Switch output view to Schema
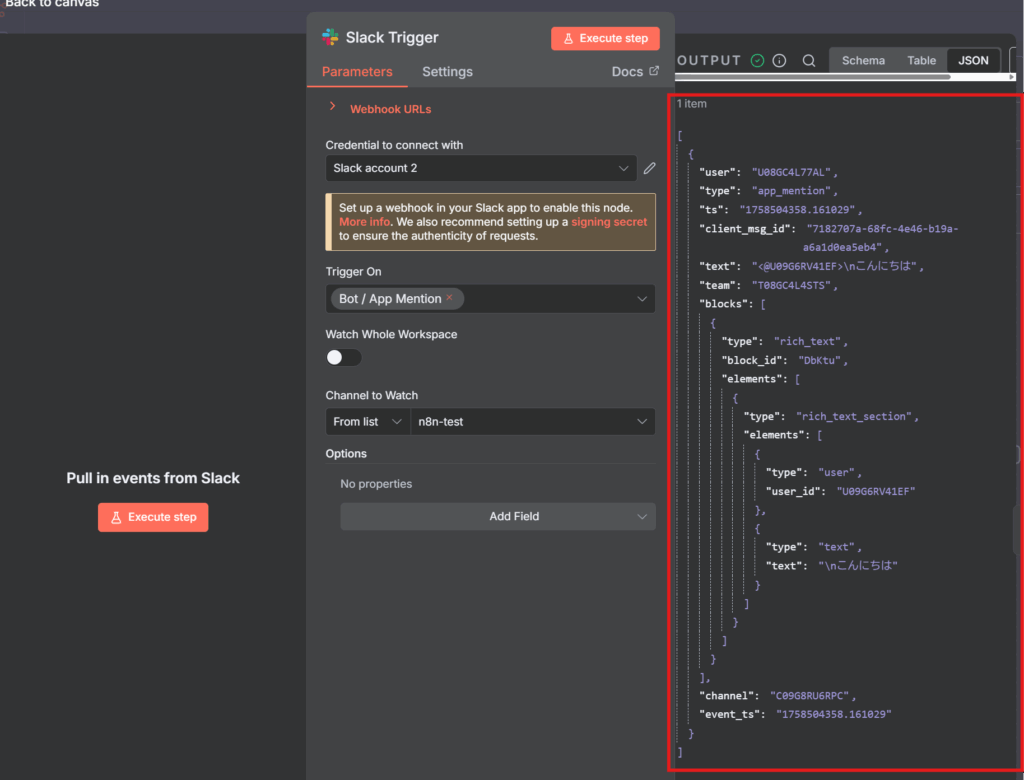The height and width of the screenshot is (780, 1024). tap(863, 60)
